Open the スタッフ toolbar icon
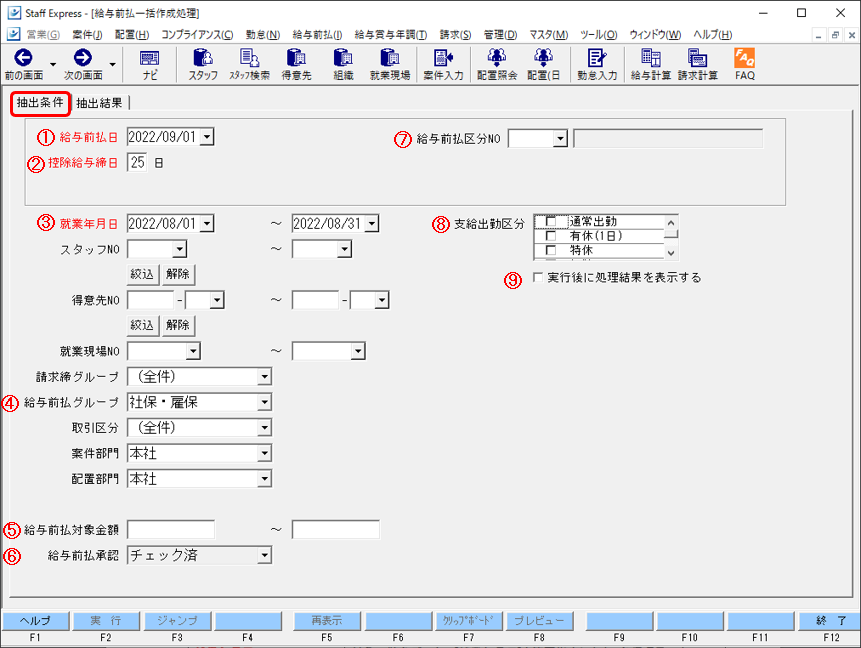Viewport: 861px width, 648px height. (x=203, y=58)
